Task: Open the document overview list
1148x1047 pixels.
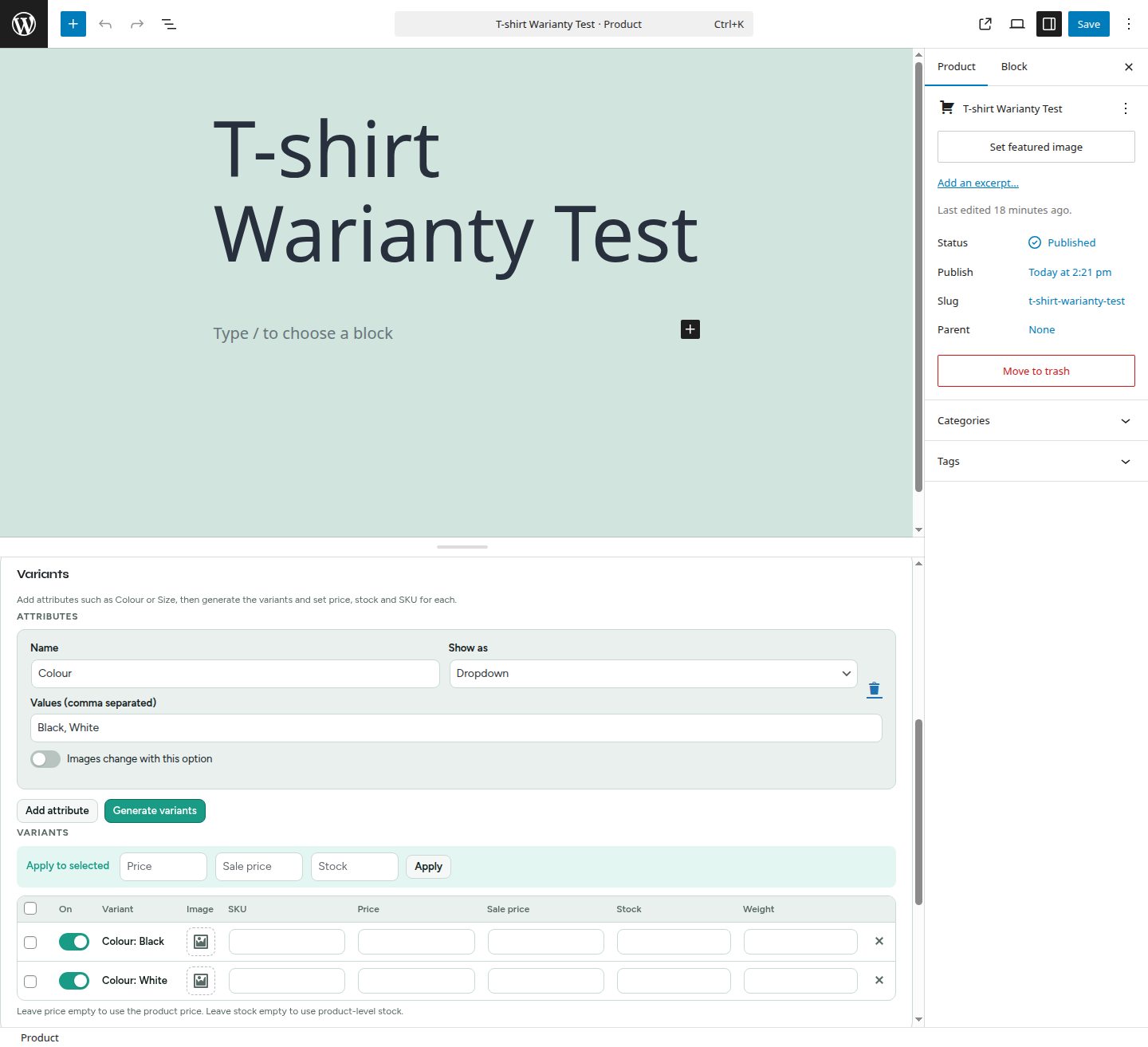Action: pyautogui.click(x=169, y=24)
